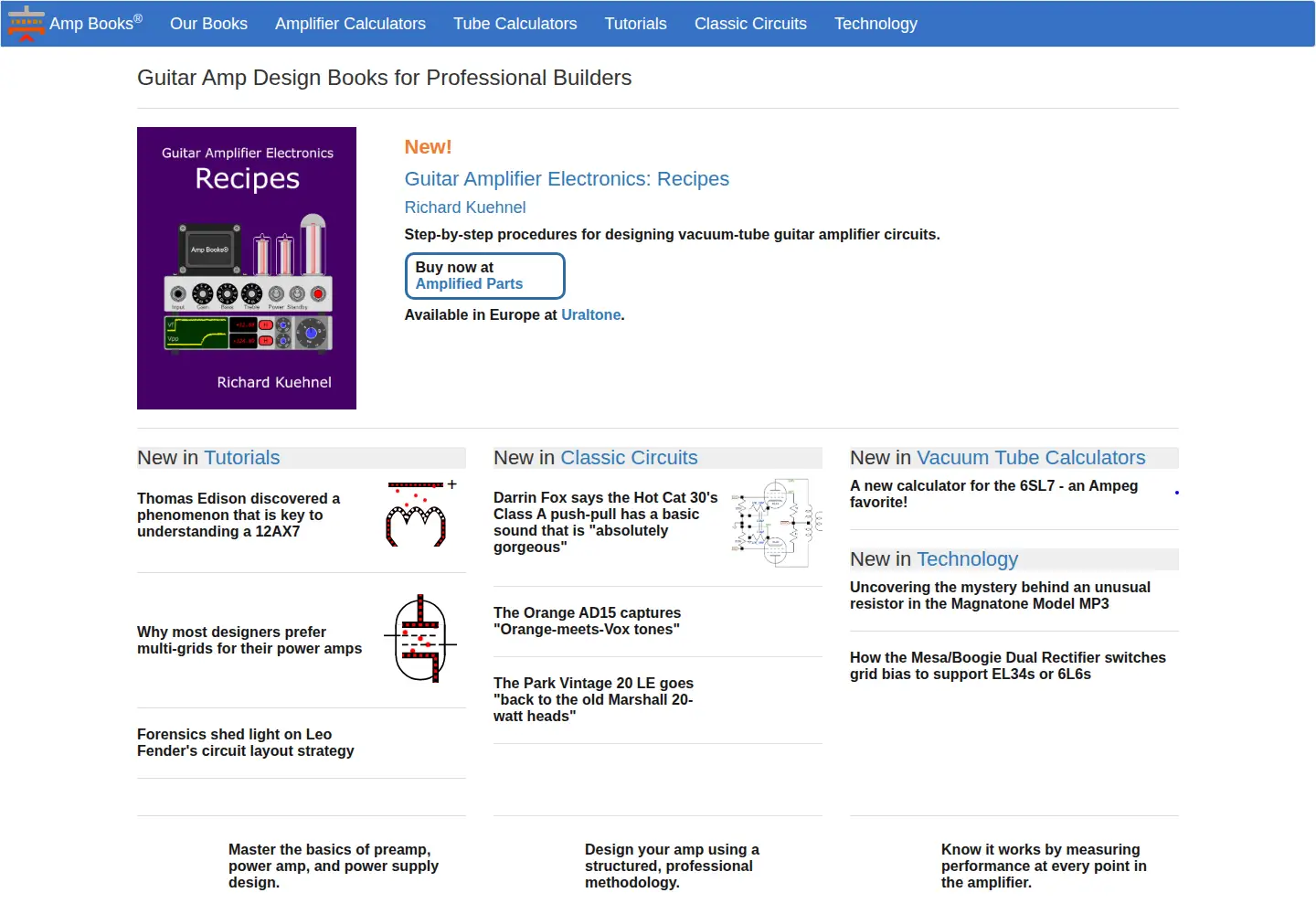1316x914 pixels.
Task: Open Park Vintage 20 LE article
Action: click(593, 699)
